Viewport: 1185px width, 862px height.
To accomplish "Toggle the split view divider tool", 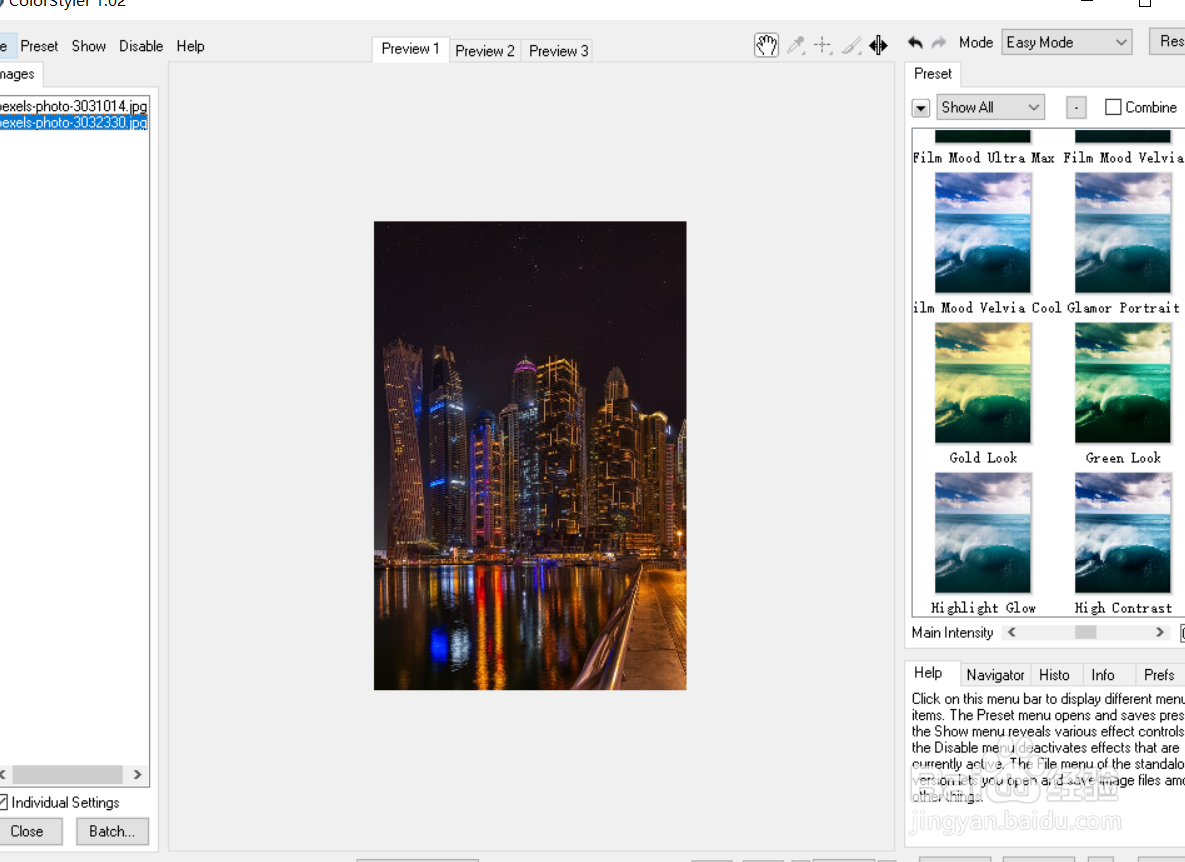I will (878, 45).
